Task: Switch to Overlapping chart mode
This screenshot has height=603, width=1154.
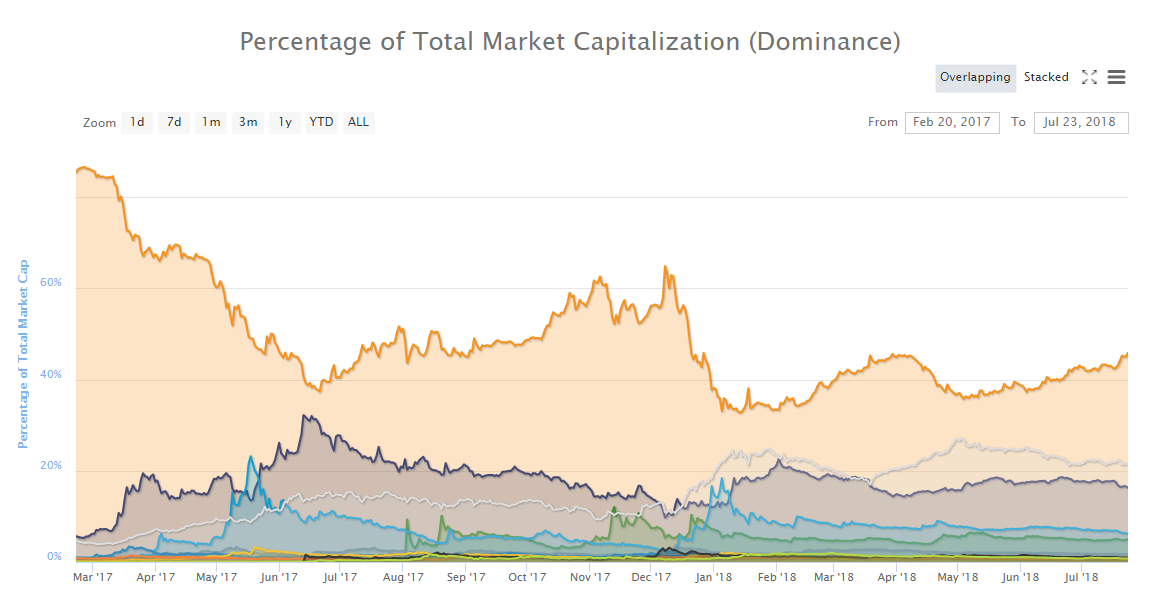Action: 975,77
